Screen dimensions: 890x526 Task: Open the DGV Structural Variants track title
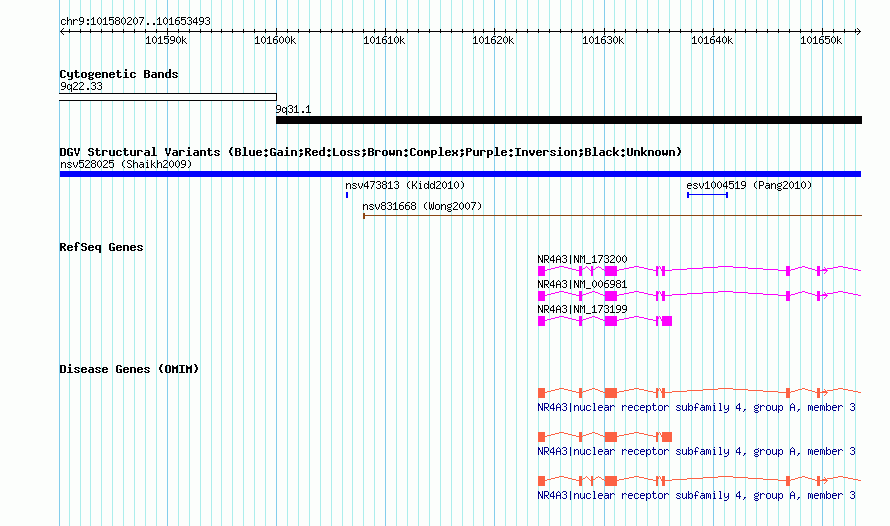coord(371,152)
